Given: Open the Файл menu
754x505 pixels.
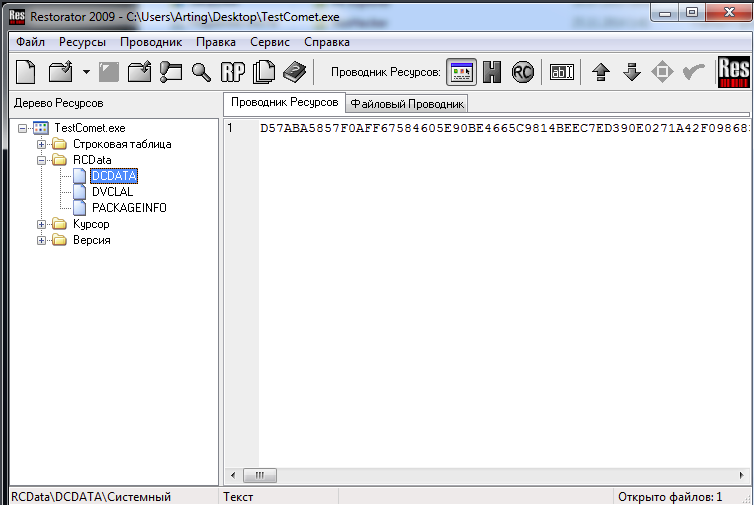Looking at the screenshot, I should pyautogui.click(x=30, y=42).
